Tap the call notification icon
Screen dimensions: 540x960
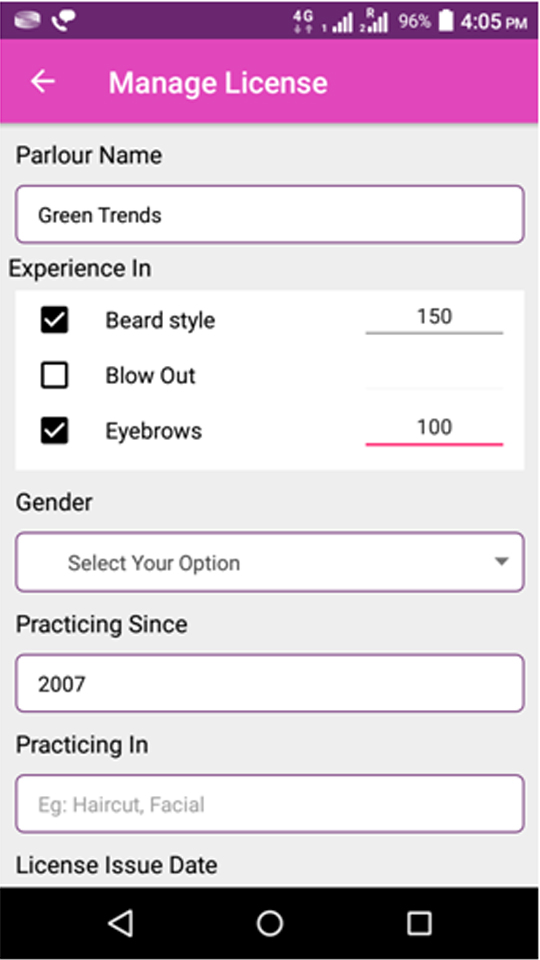tap(62, 20)
